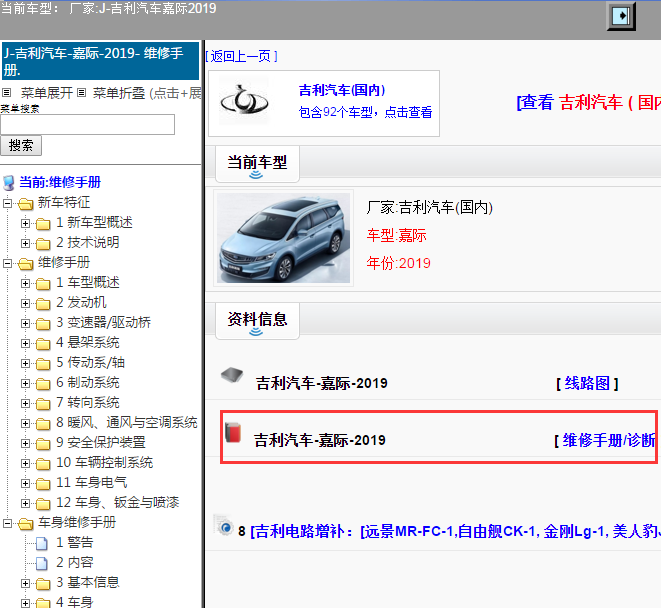Screen dimensions: 661x608
Task: Click the 菜单展开 icon
Action: (x=6, y=93)
